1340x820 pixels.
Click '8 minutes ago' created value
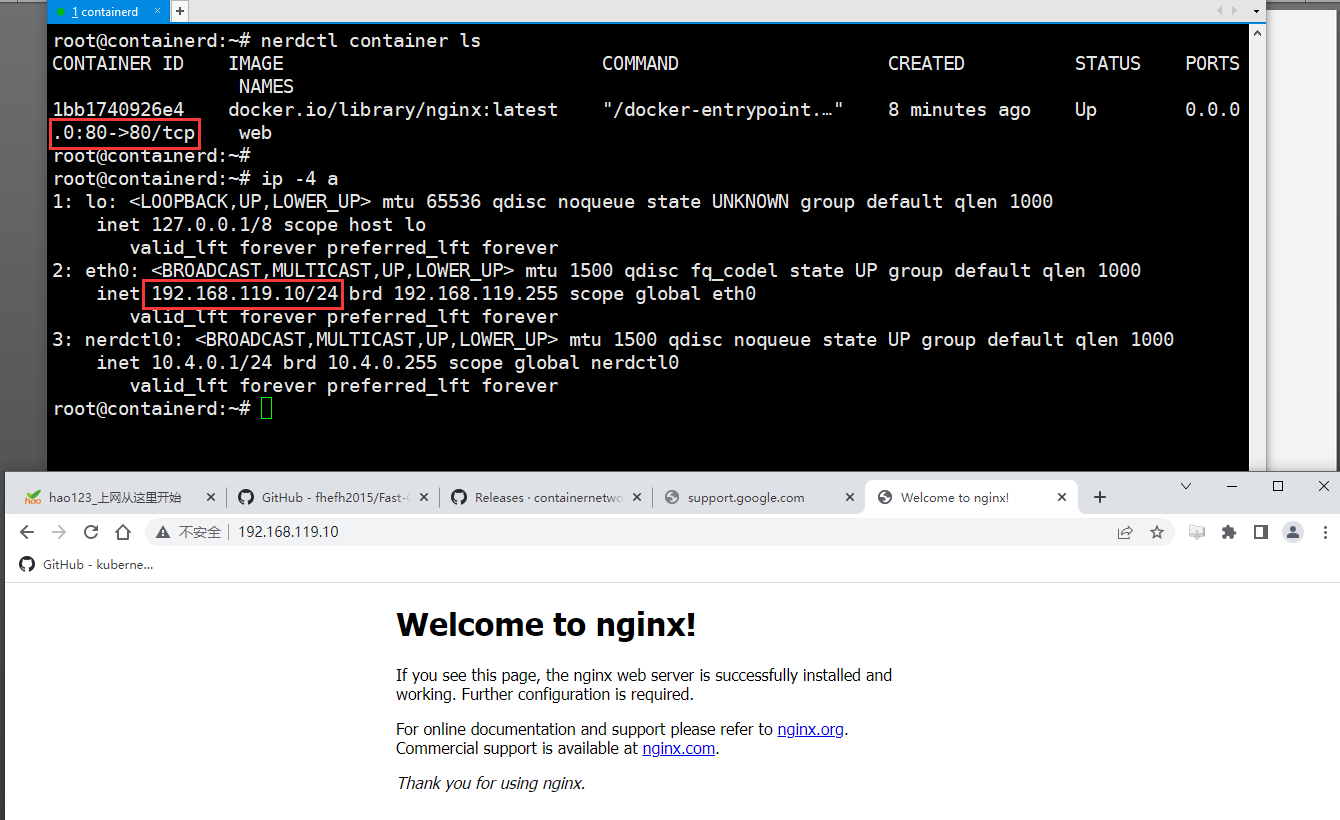[x=959, y=110]
